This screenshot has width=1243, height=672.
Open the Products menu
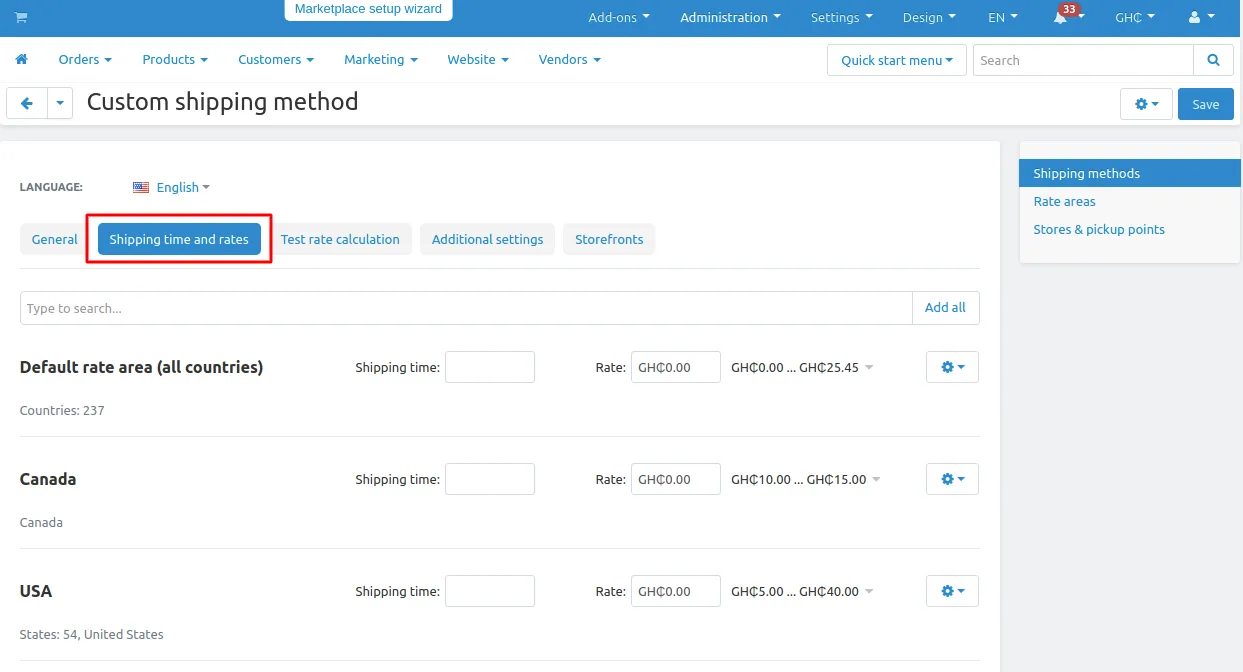pyautogui.click(x=175, y=59)
